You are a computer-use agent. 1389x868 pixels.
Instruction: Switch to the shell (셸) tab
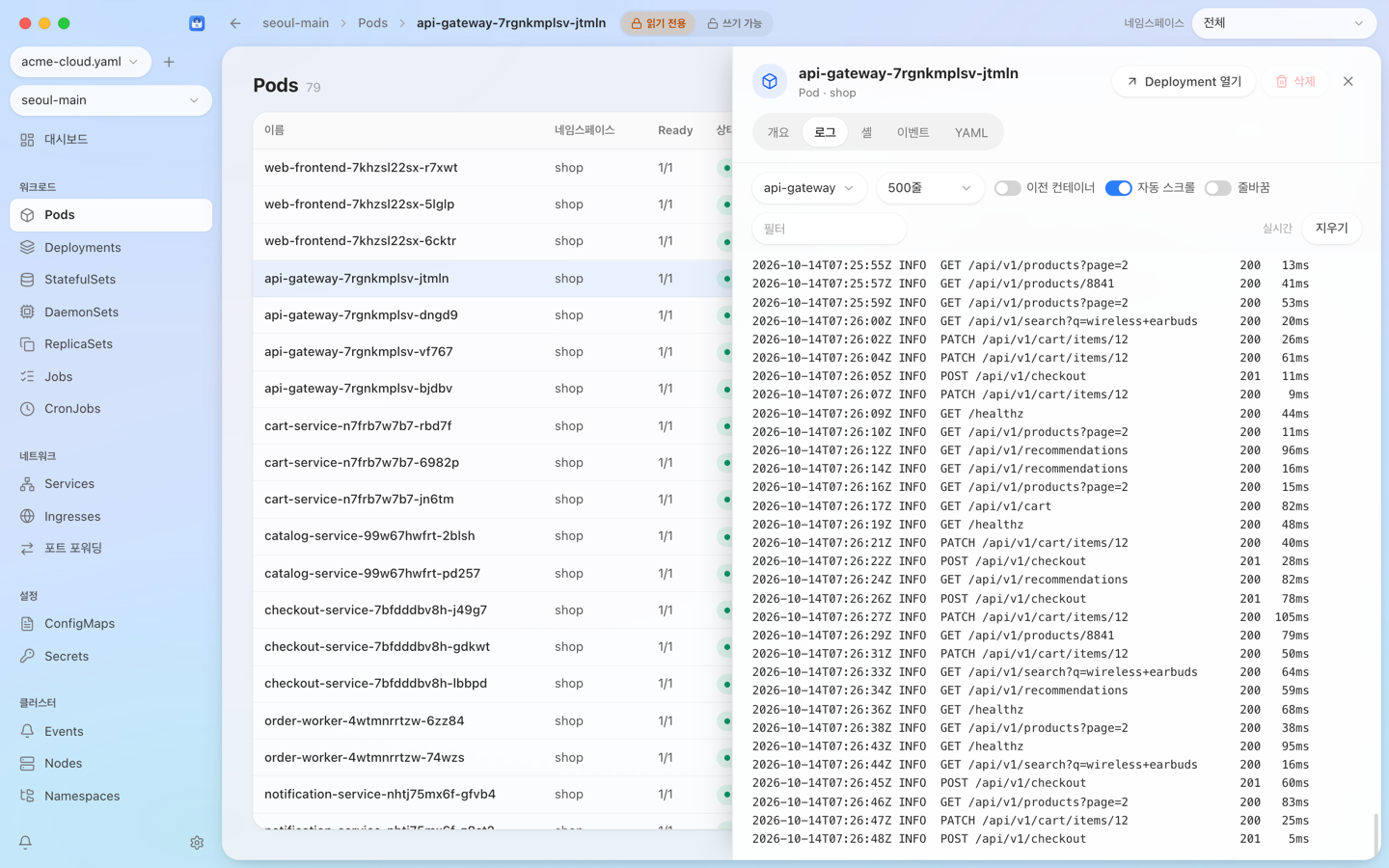point(866,133)
